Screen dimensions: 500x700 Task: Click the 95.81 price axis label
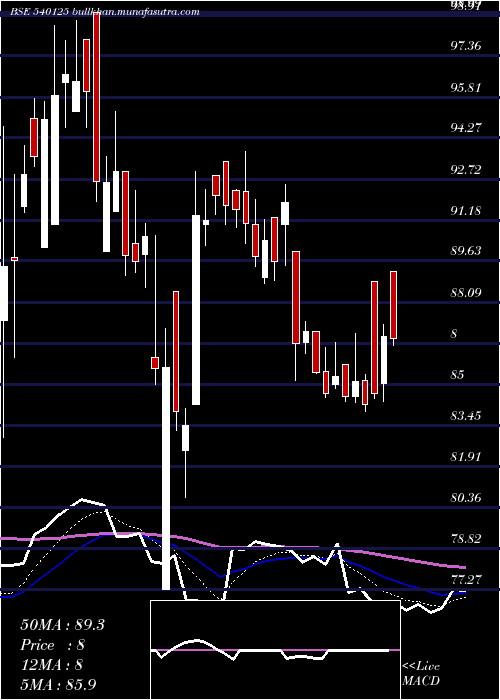(x=466, y=87)
